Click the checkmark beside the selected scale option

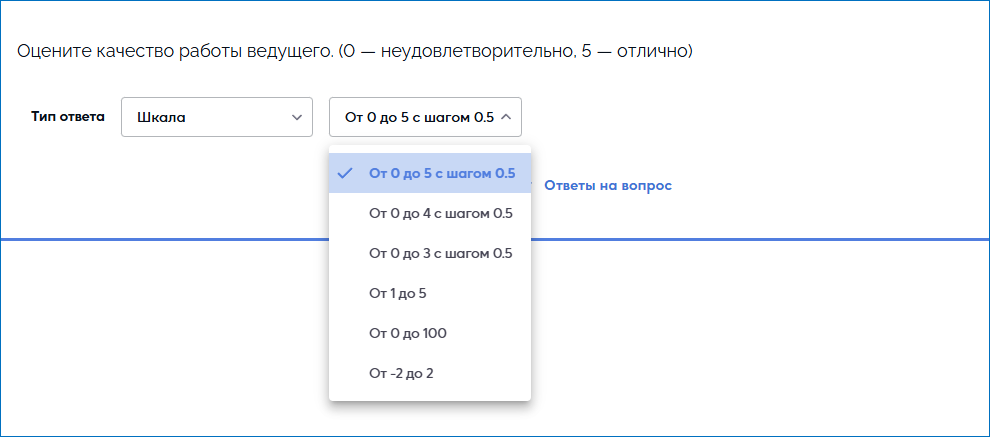point(345,173)
